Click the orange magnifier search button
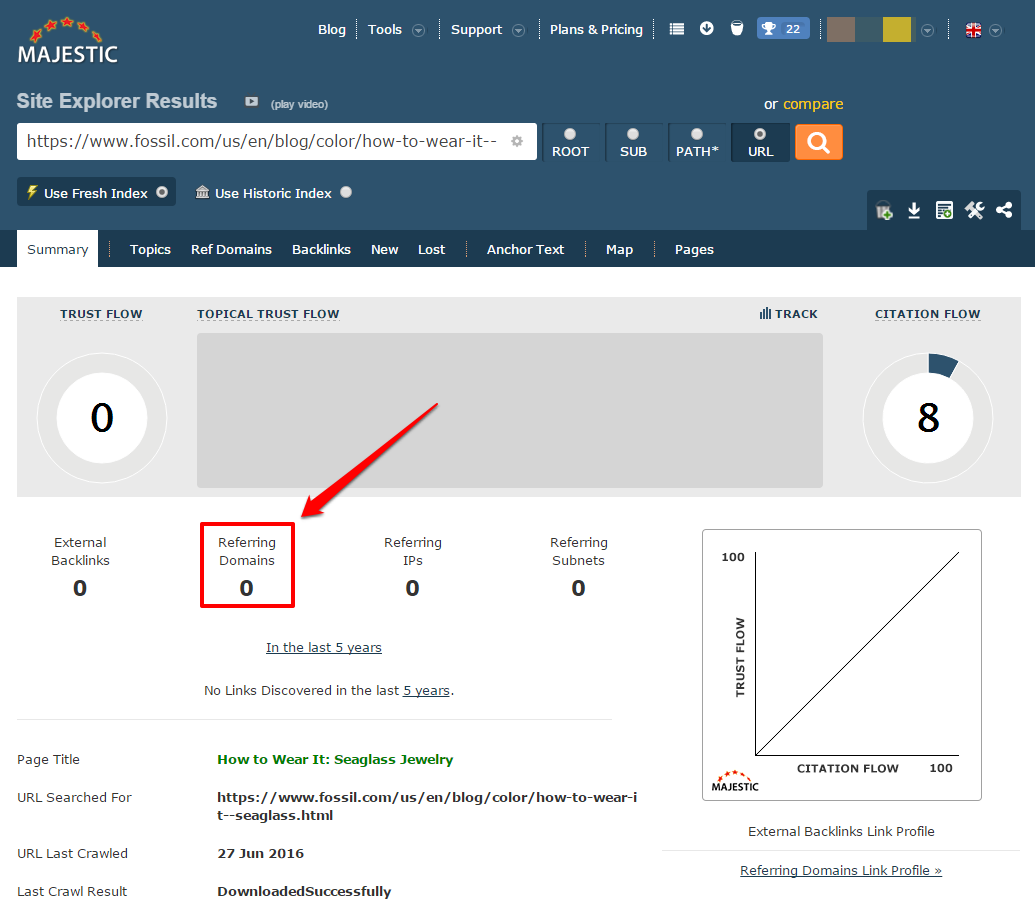 818,142
